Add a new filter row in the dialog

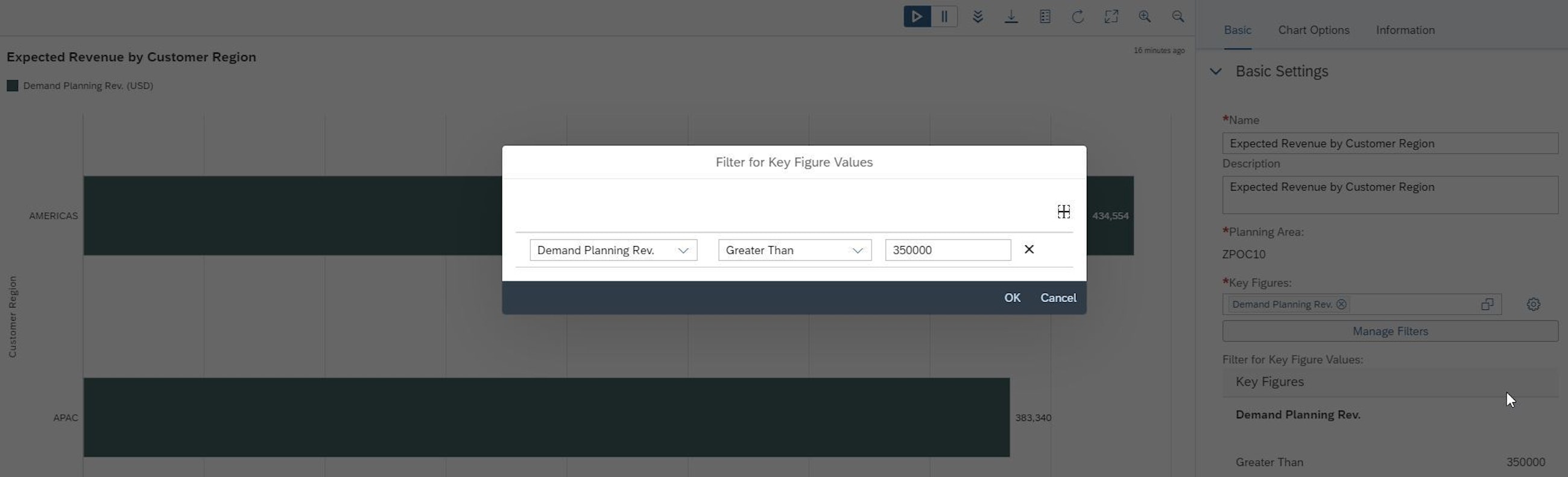tap(1063, 212)
